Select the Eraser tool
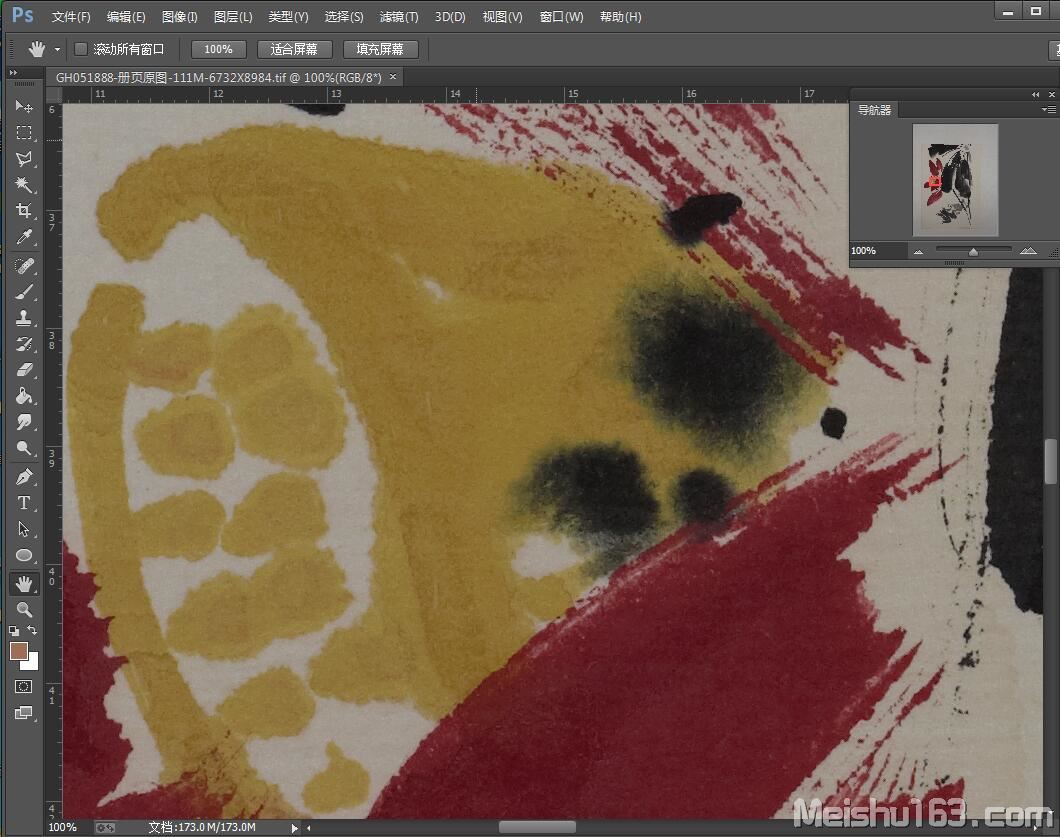Screen dimensions: 1060x837 [x=24, y=370]
